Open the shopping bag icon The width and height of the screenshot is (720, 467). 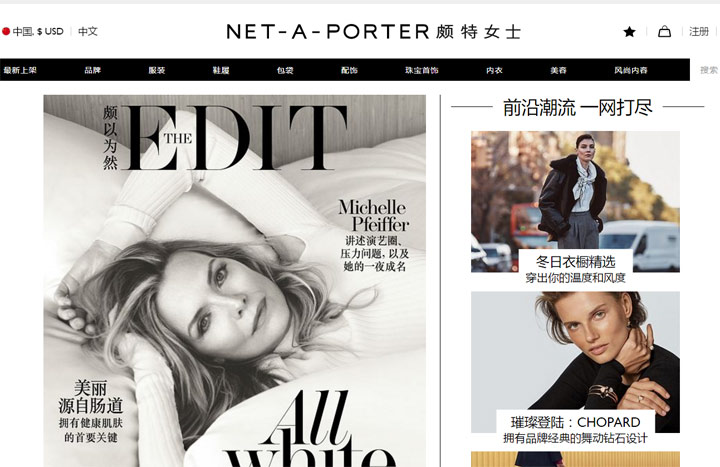pos(664,32)
